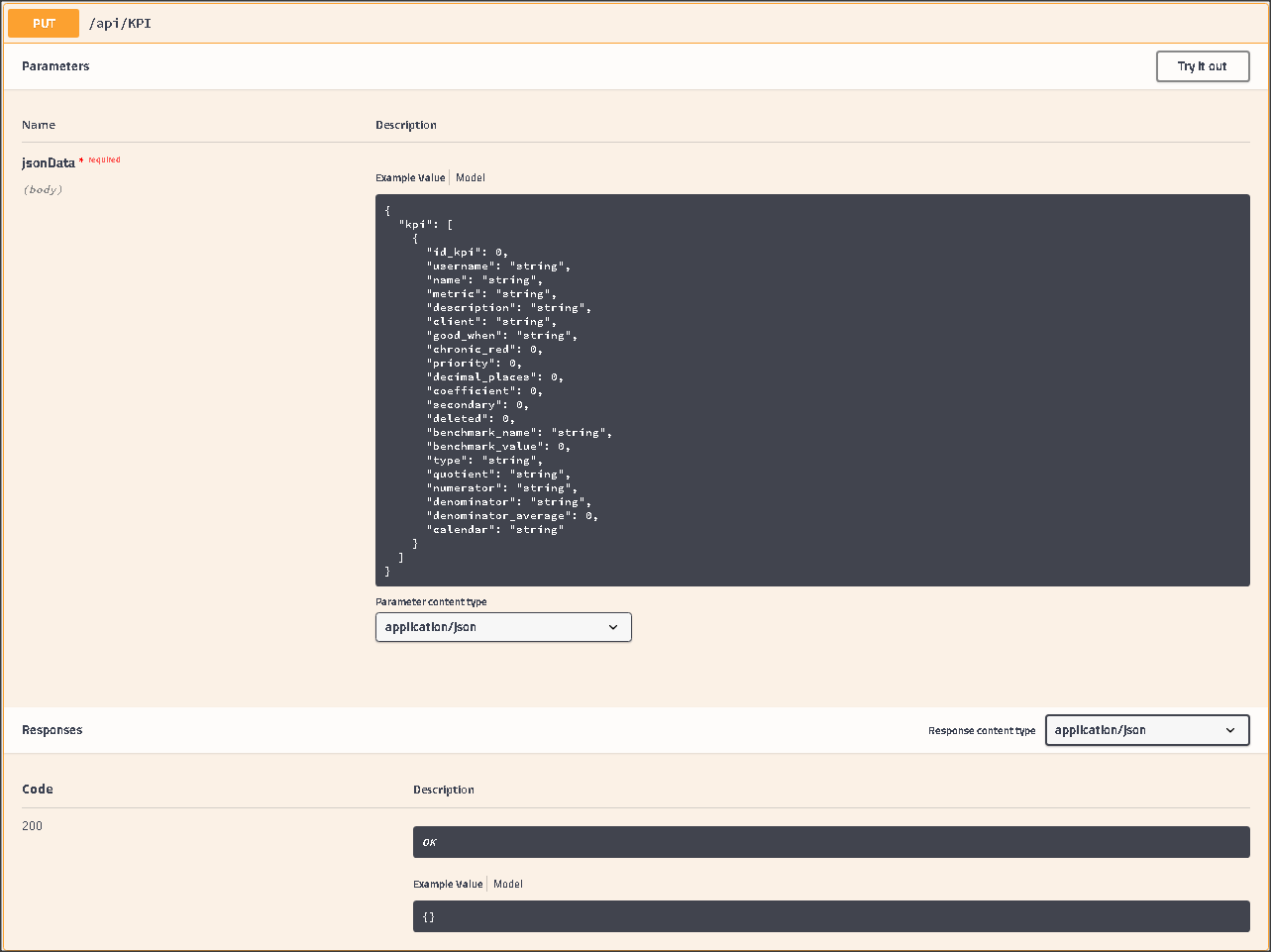Click the Try it out button
The width and height of the screenshot is (1271, 952).
[1203, 66]
